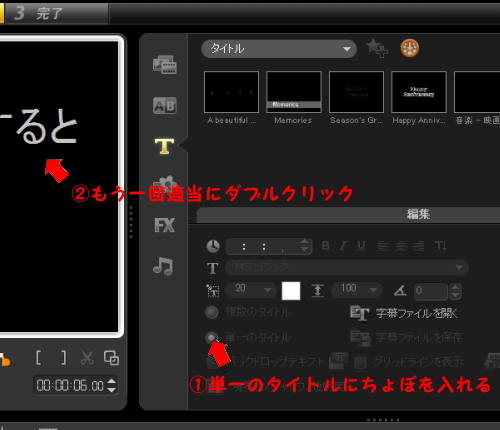Enable the グリッドラインを表示 checkbox
Image resolution: width=500 pixels, height=430 pixels.
click(360, 362)
